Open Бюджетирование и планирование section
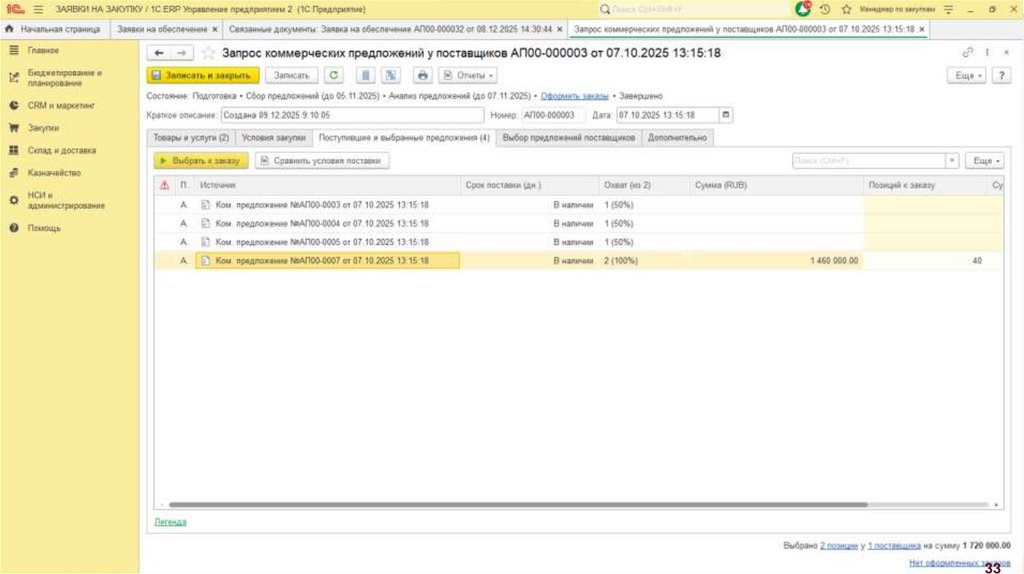1024x574 pixels. 64,78
